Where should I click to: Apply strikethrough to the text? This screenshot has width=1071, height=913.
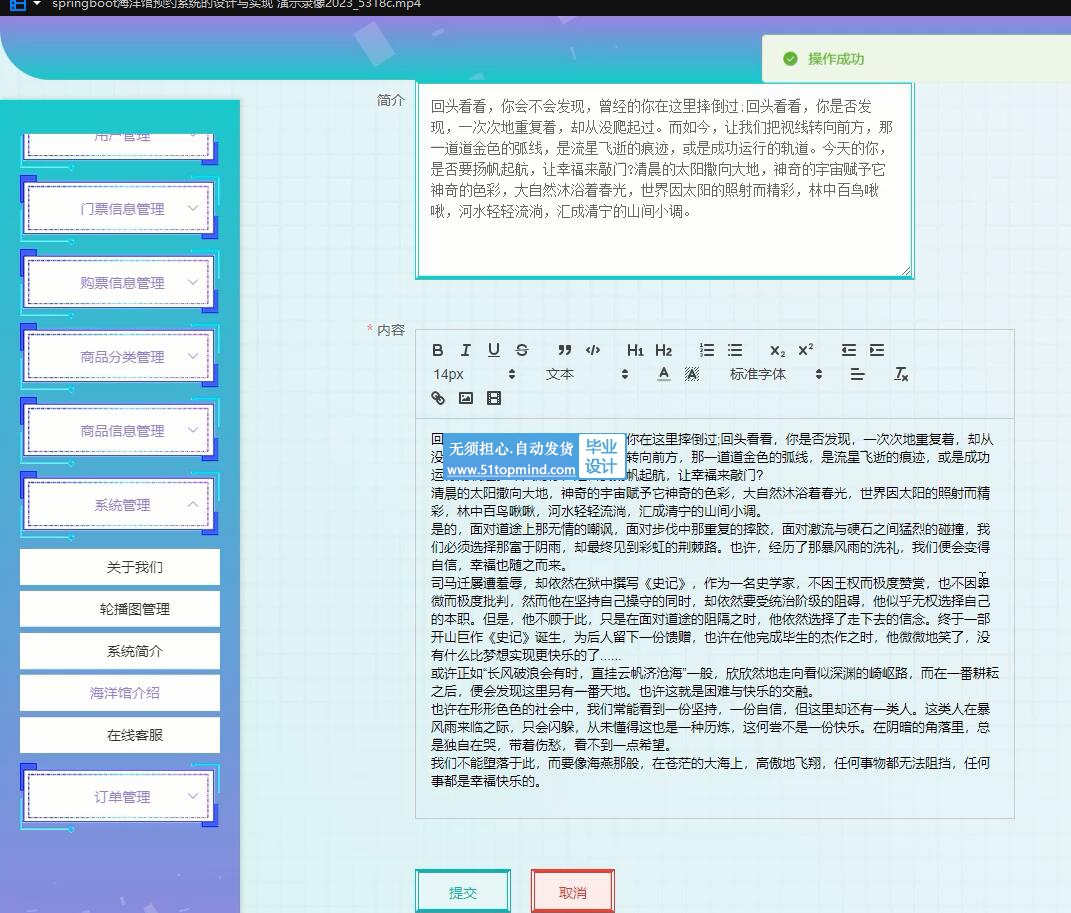pyautogui.click(x=521, y=350)
